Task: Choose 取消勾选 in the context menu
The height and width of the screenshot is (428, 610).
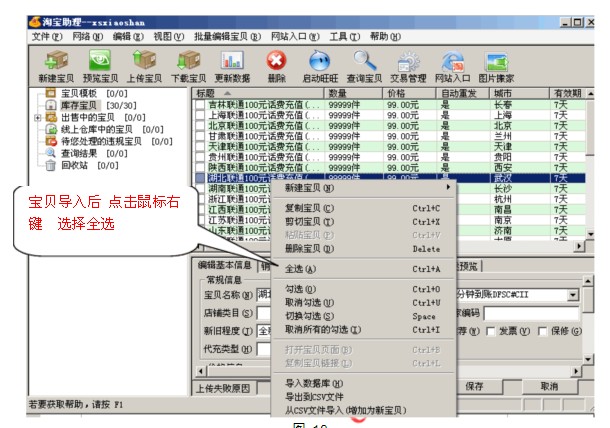Action: [x=364, y=303]
